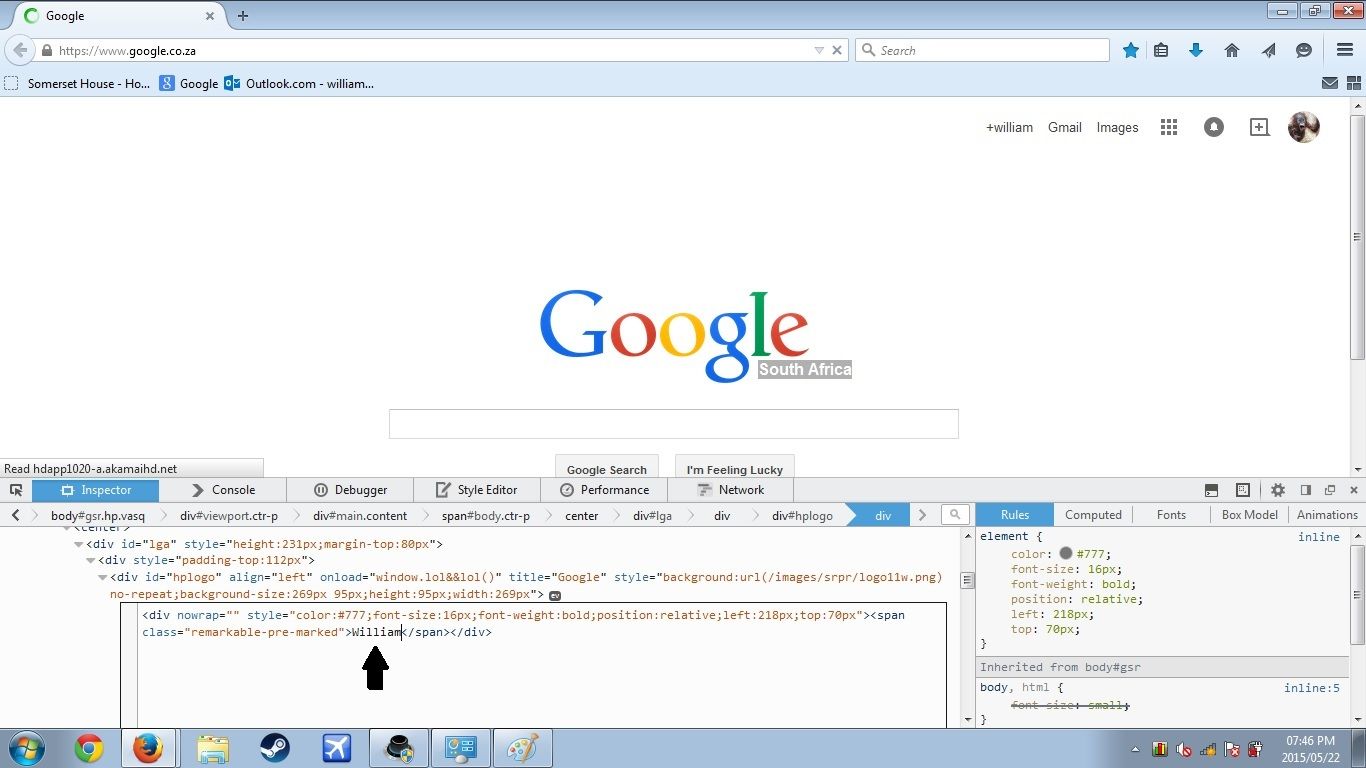Activate the element picker tool
This screenshot has width=1366, height=768.
[16, 490]
